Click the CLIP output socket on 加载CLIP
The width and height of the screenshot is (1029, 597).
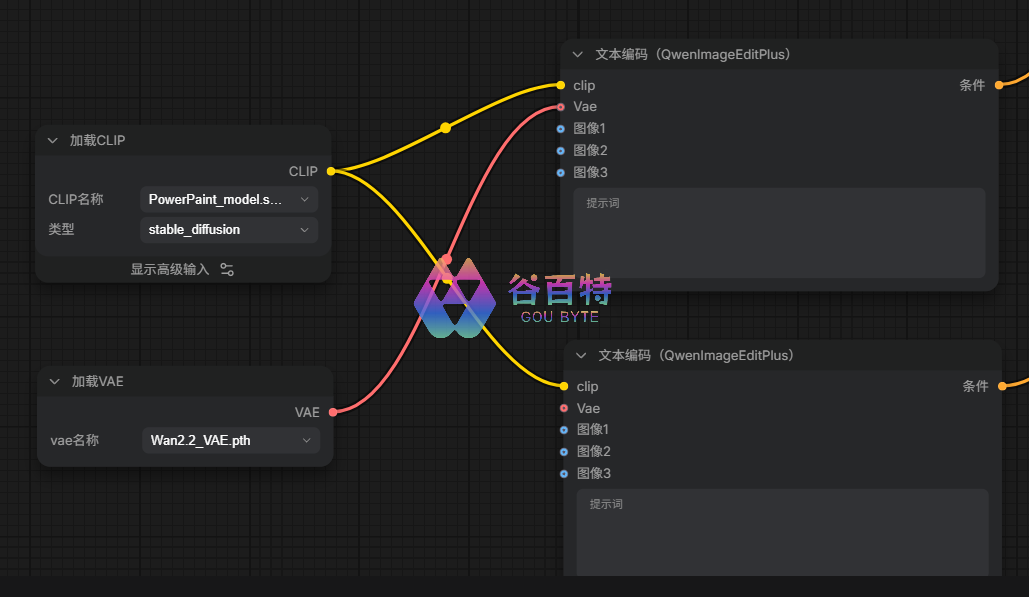331,171
